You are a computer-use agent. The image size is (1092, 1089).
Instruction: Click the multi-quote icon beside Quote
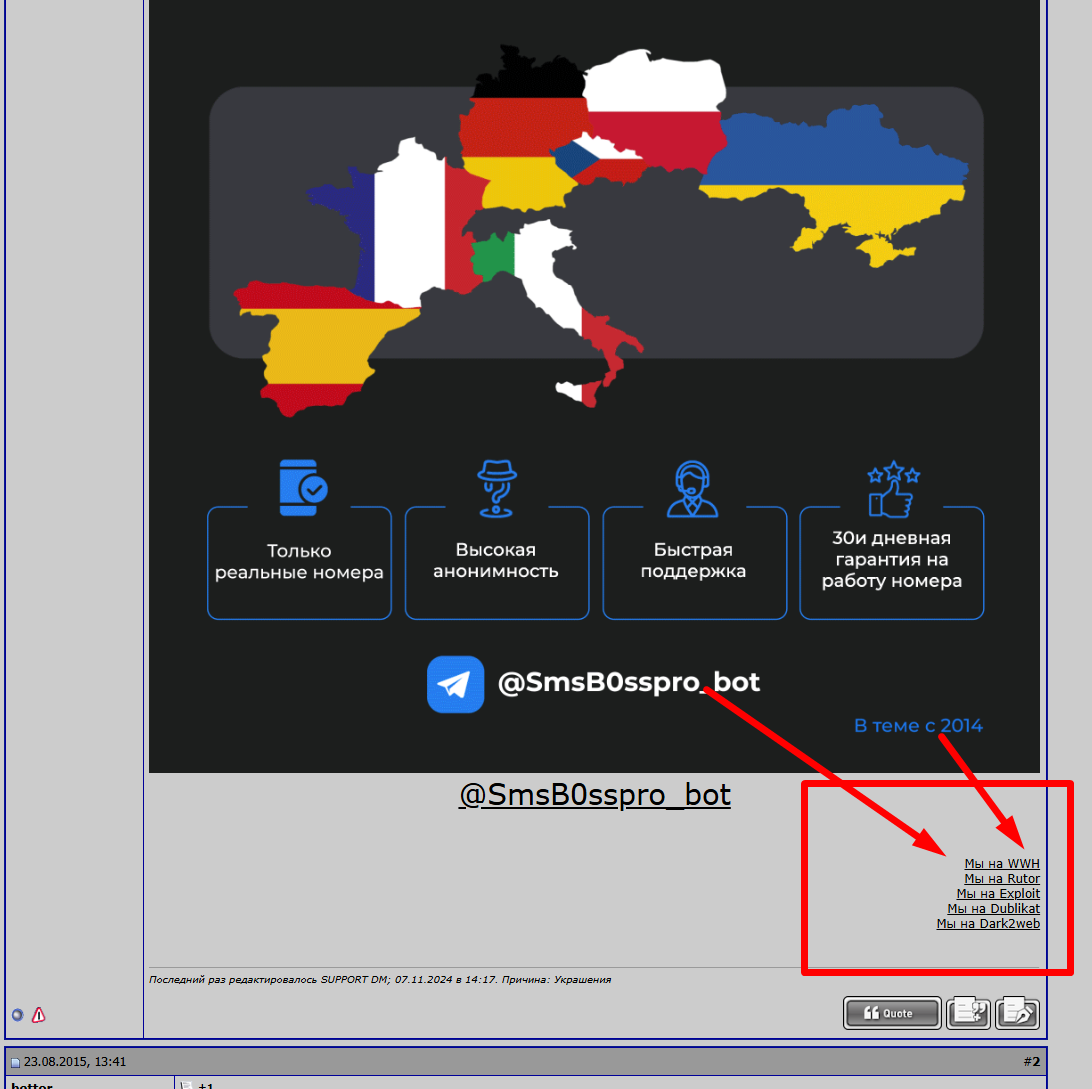click(x=968, y=1013)
